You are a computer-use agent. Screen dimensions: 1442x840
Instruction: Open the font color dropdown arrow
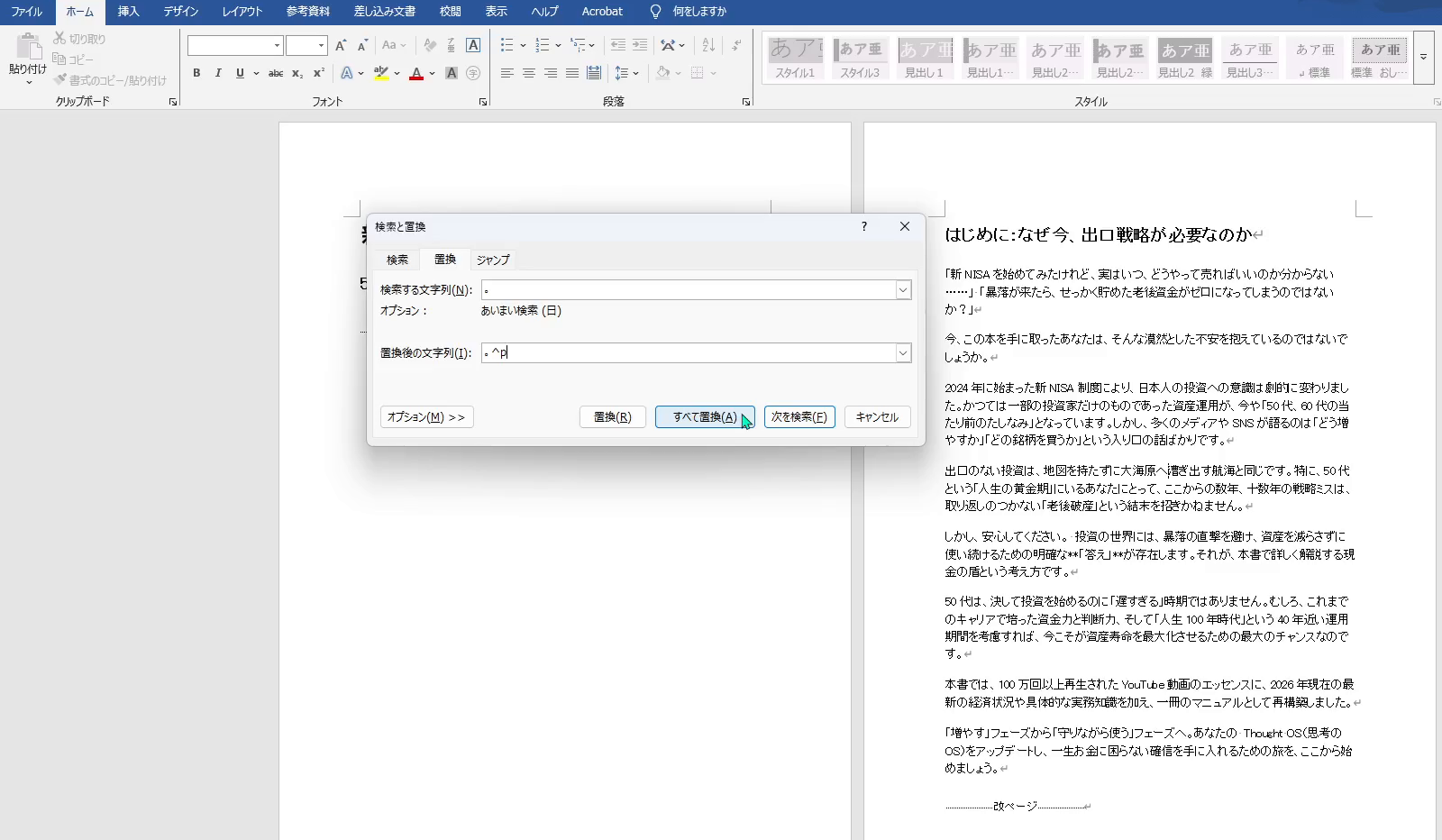[x=433, y=73]
